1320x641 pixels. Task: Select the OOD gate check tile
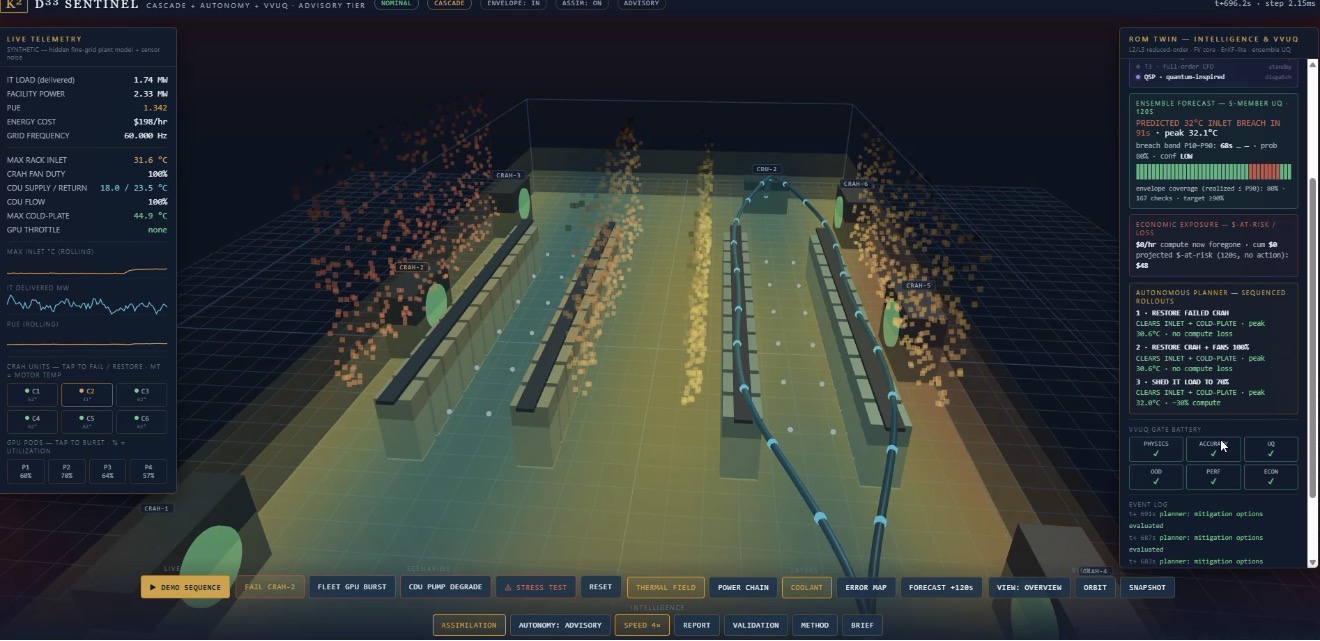click(x=1156, y=477)
